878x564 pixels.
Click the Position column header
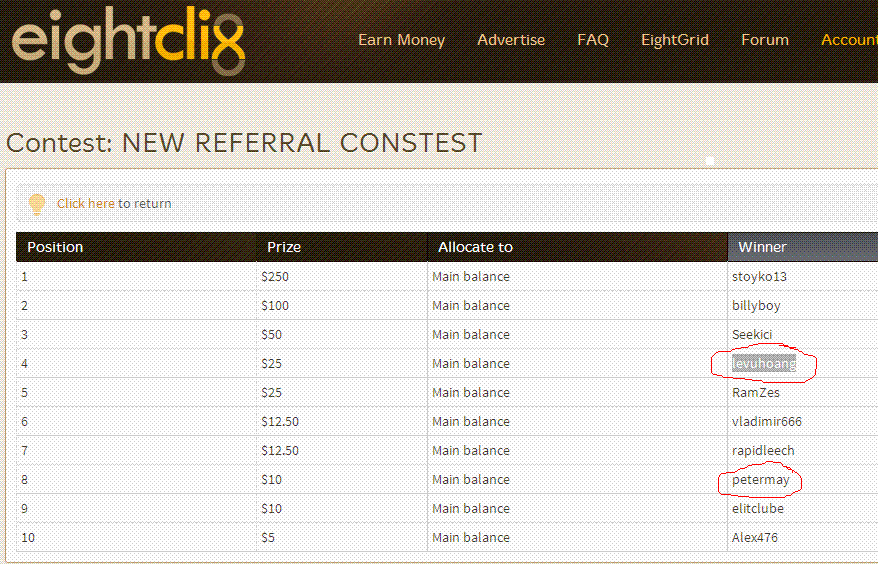click(x=56, y=247)
